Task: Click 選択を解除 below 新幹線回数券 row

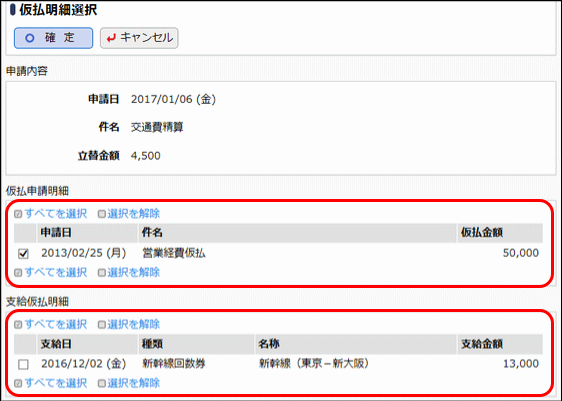Action: (133, 383)
